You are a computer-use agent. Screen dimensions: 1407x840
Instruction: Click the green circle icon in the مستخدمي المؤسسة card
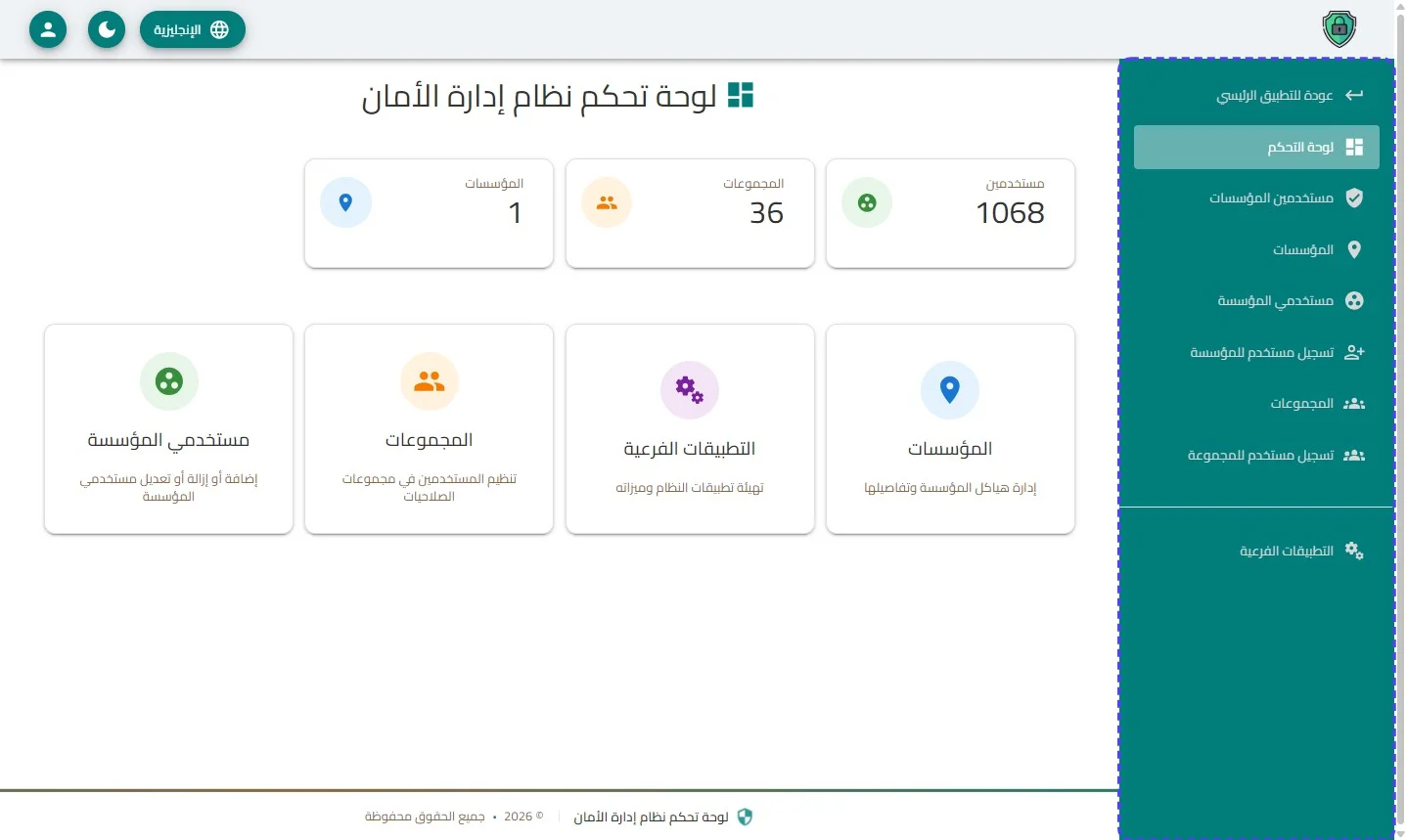coord(168,381)
